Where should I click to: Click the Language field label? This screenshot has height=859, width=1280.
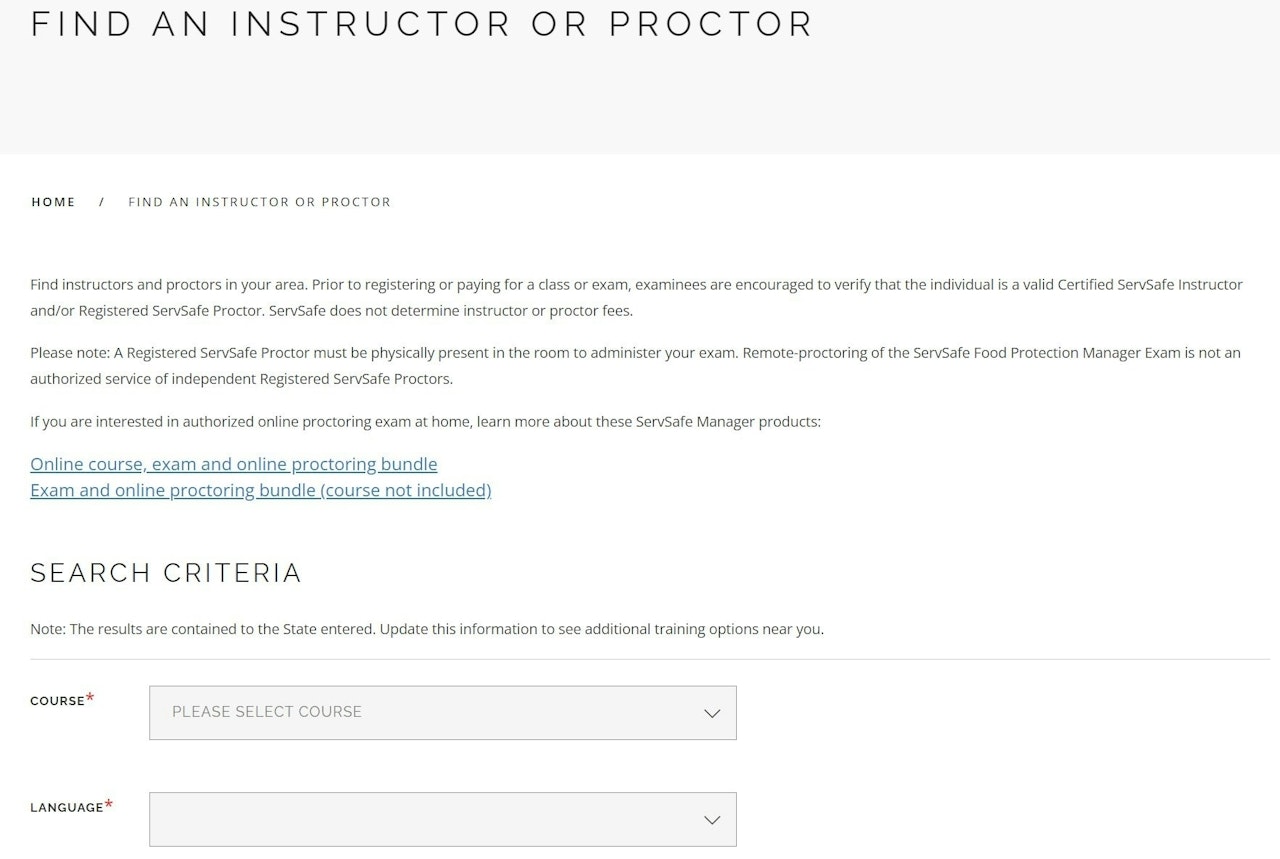click(66, 808)
